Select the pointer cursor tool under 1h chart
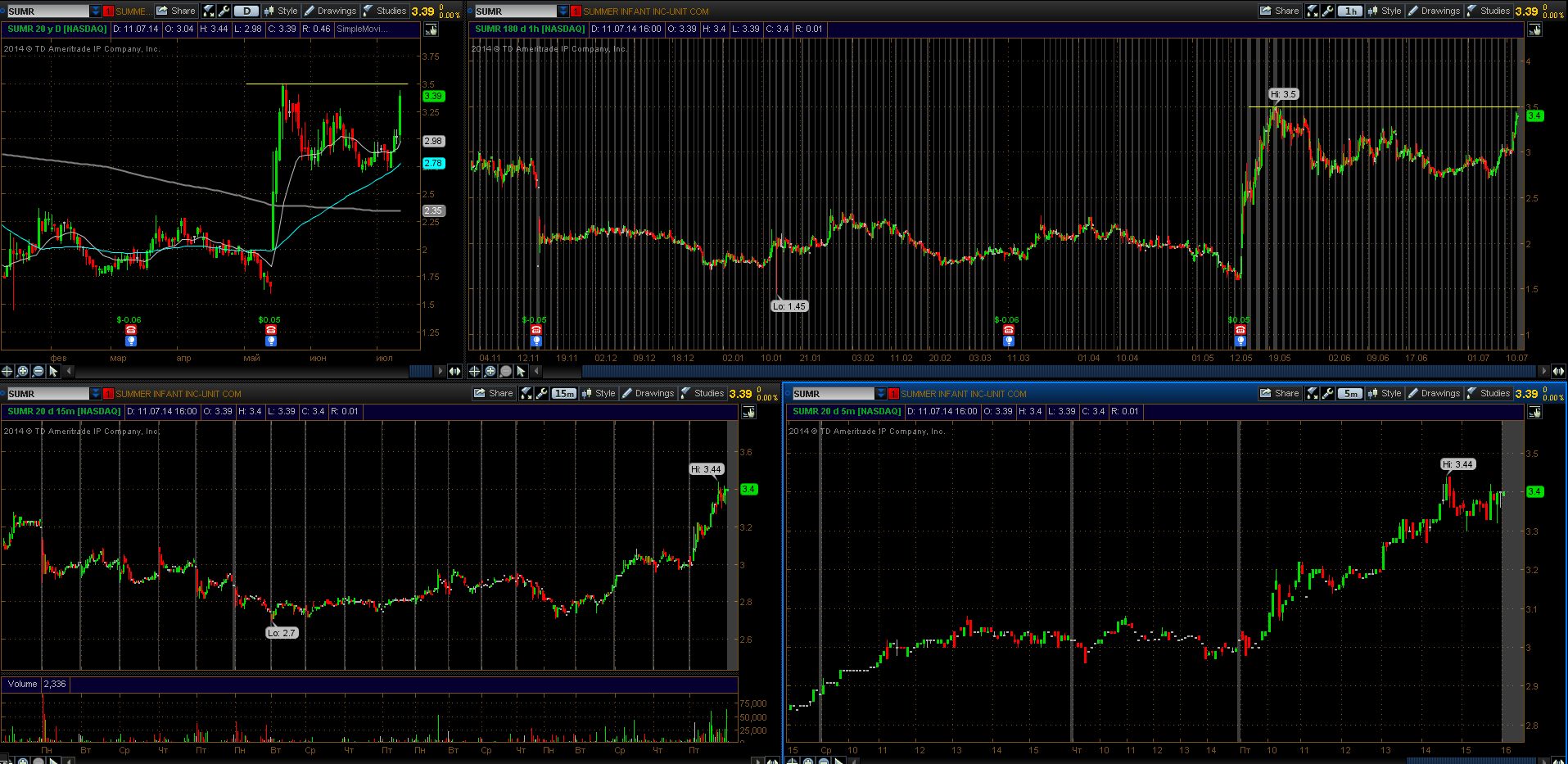 522,371
